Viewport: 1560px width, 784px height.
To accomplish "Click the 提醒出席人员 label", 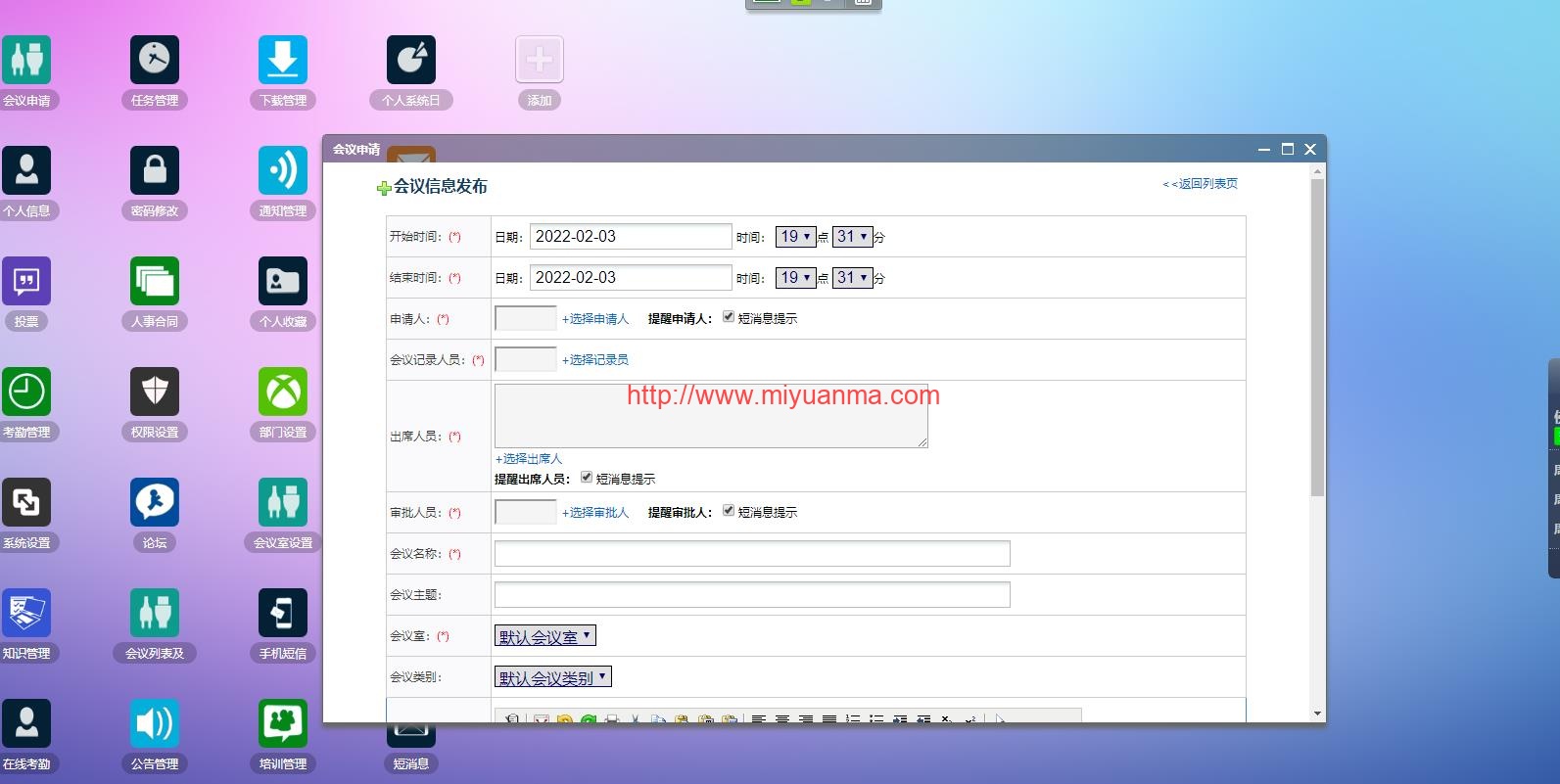I will [532, 480].
